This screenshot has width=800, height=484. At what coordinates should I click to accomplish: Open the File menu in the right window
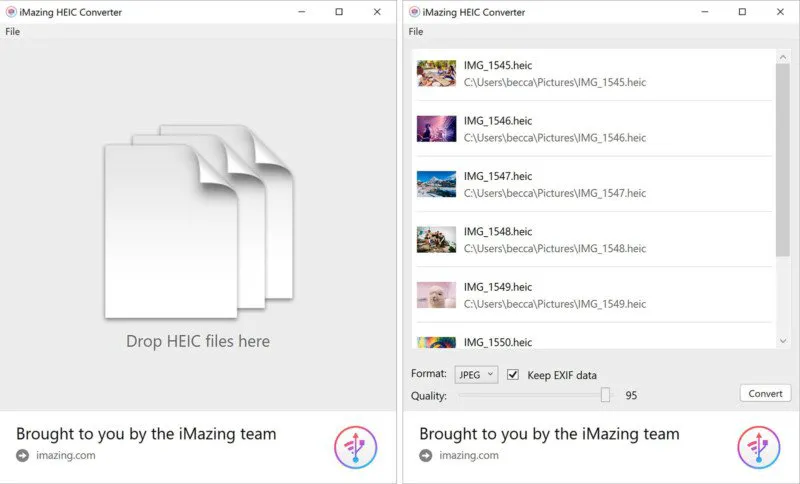pos(415,31)
